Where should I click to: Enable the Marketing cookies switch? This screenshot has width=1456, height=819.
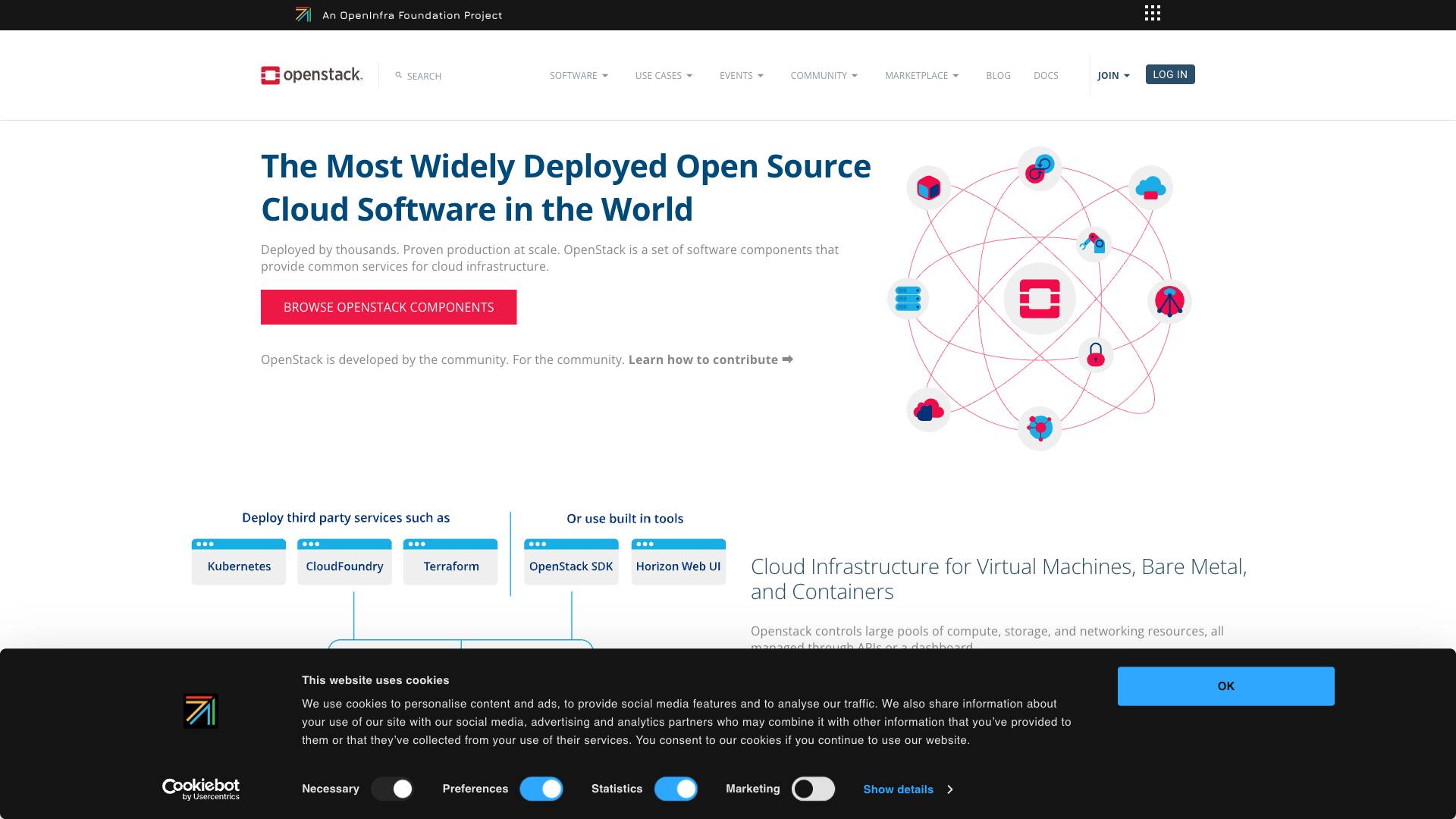pos(813,789)
